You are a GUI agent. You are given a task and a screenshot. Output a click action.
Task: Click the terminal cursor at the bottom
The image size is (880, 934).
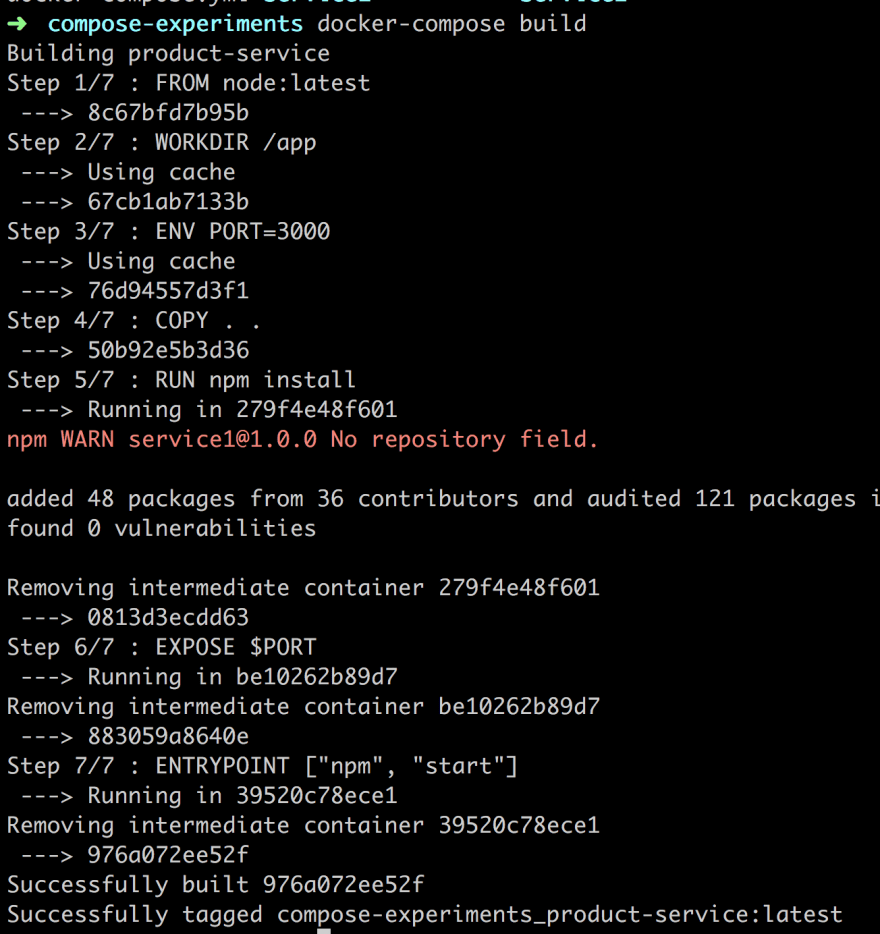click(323, 931)
